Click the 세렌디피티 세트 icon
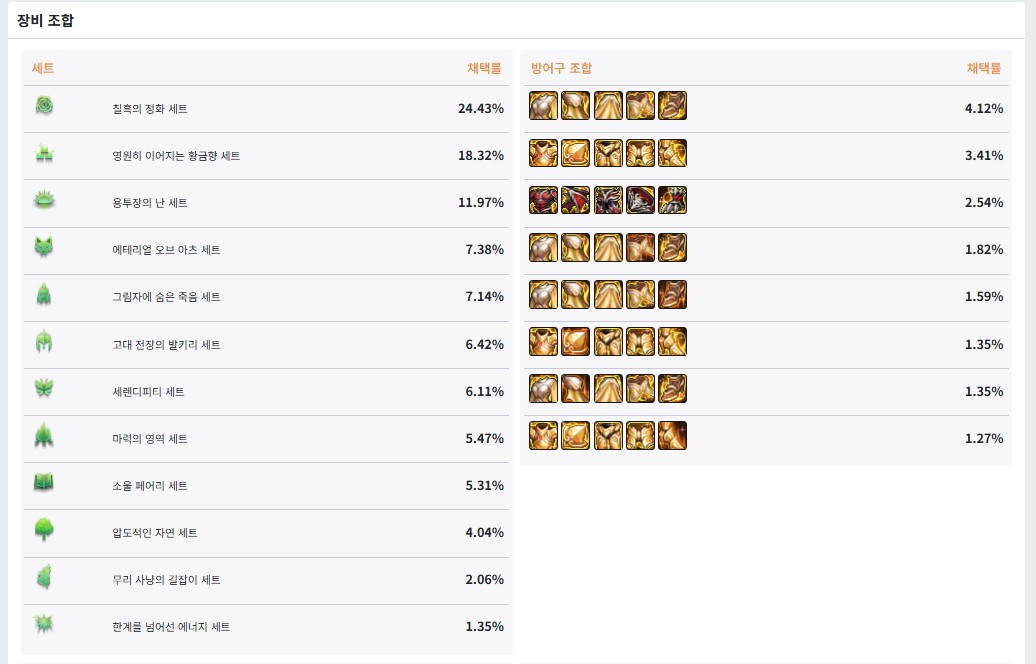The width and height of the screenshot is (1036, 664). coord(44,390)
